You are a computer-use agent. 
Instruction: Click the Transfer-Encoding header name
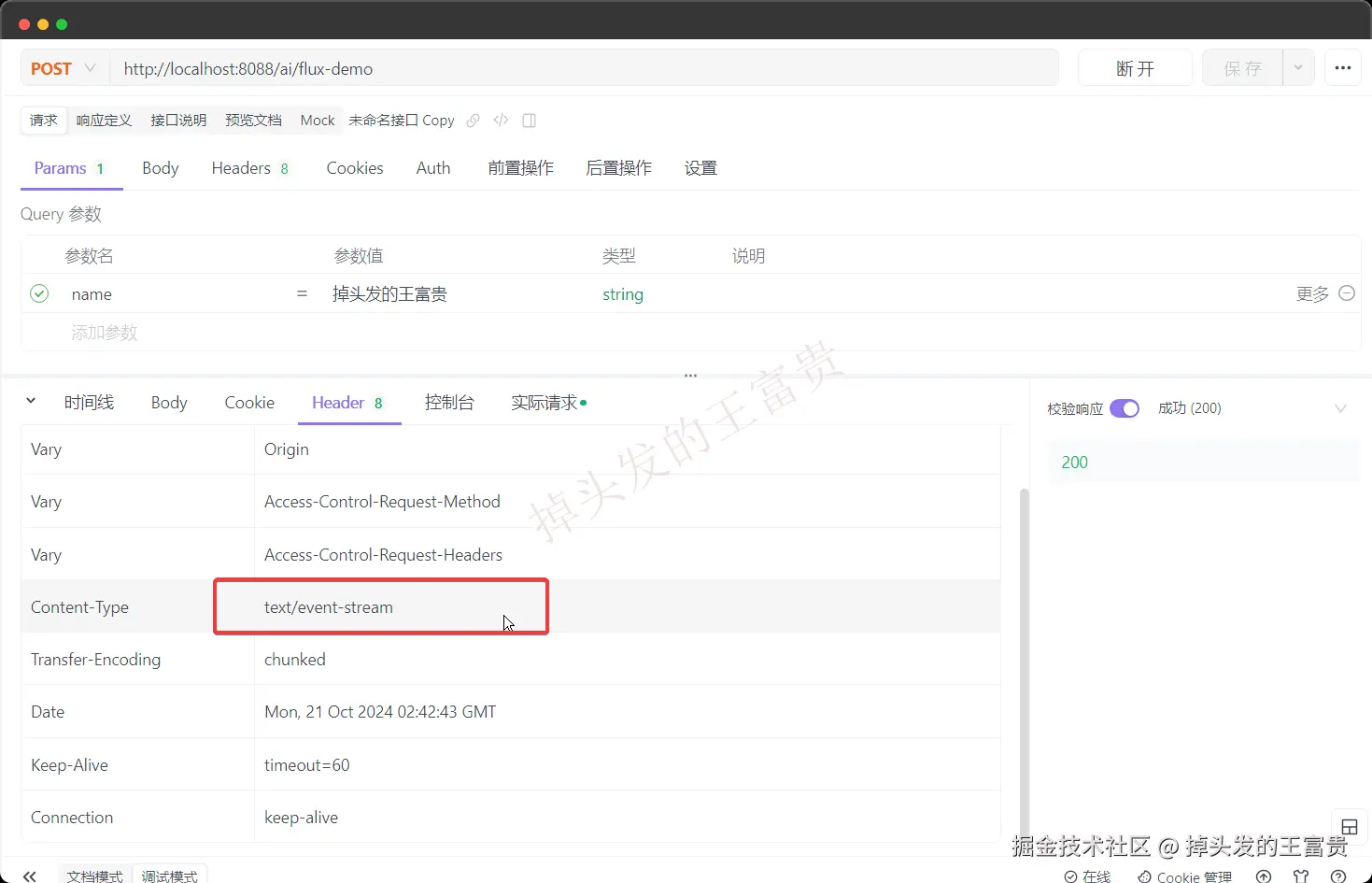pos(95,660)
